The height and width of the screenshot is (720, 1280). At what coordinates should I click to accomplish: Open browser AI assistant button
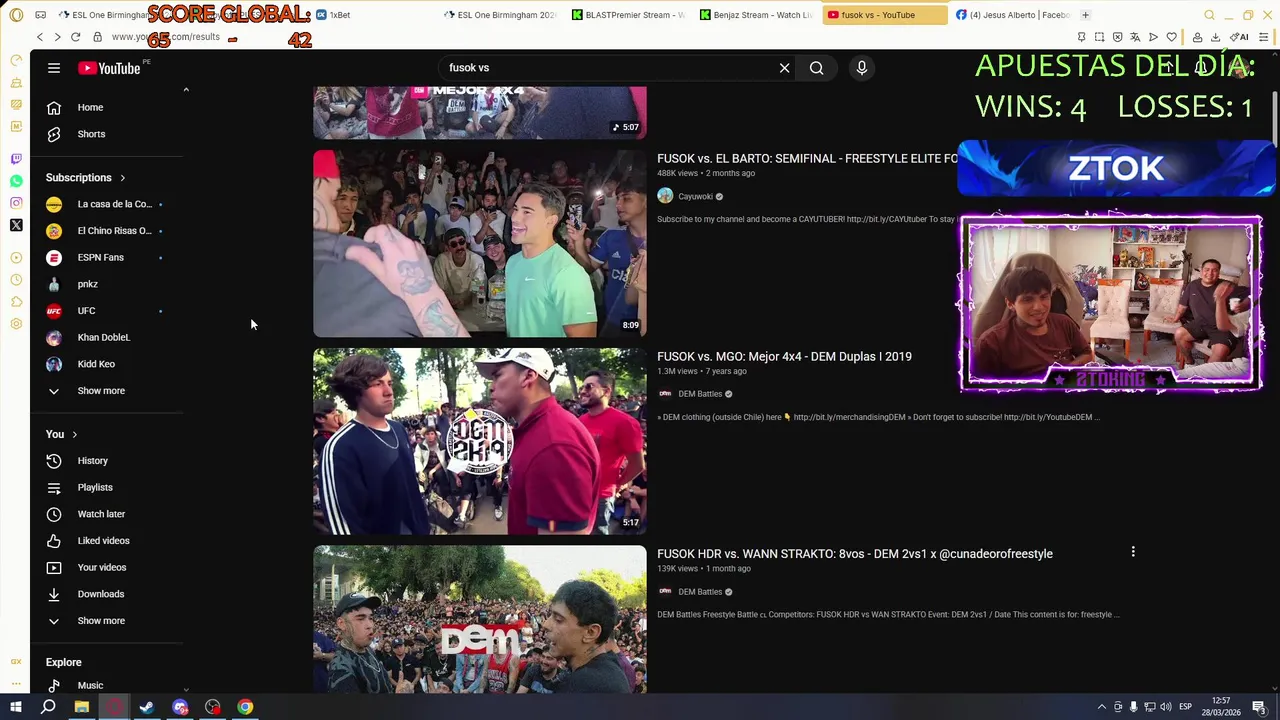(x=1240, y=37)
